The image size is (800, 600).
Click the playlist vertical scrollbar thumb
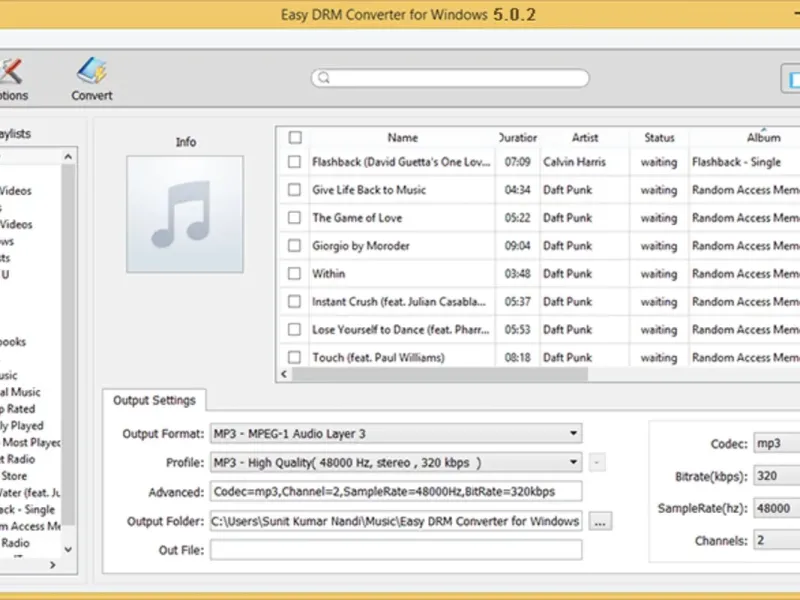[x=68, y=344]
